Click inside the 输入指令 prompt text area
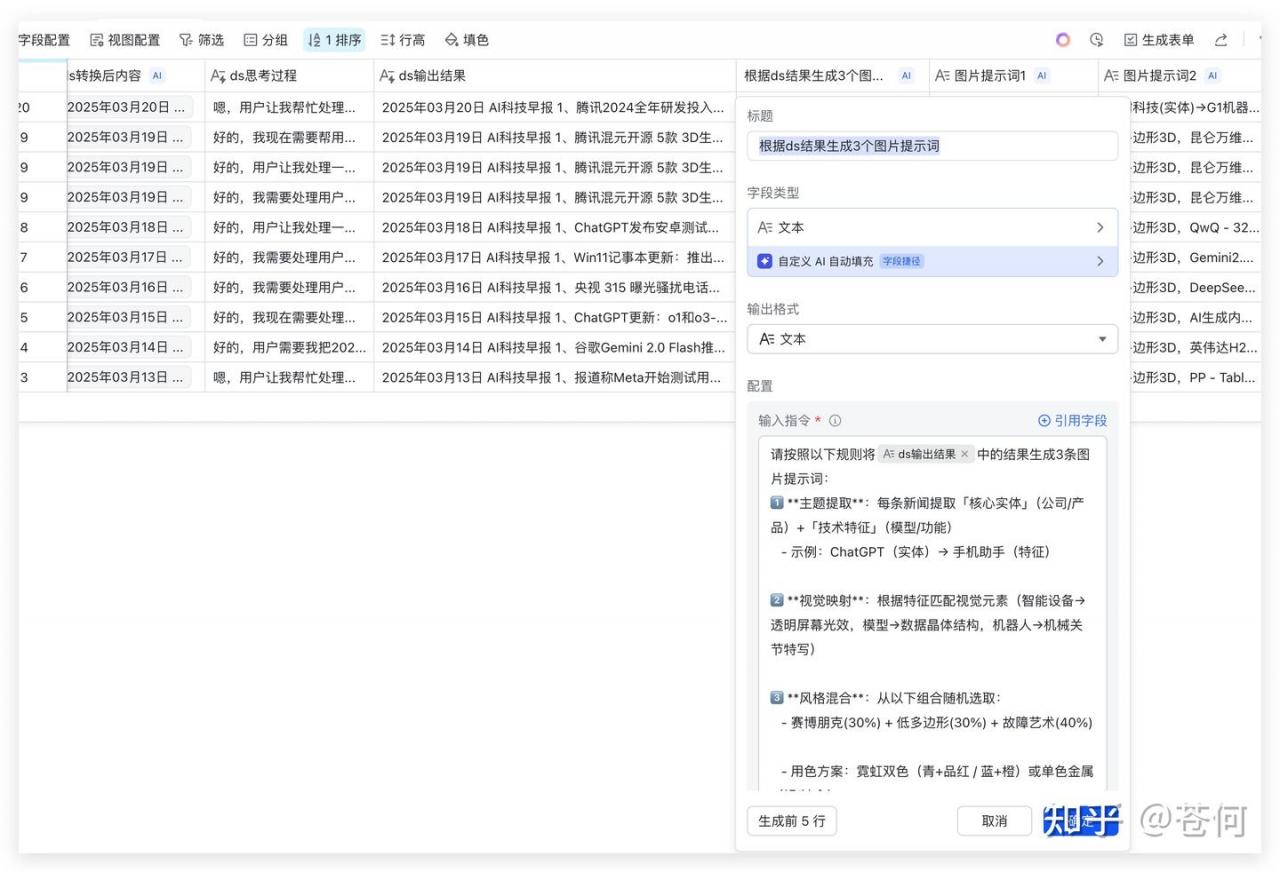 point(932,615)
